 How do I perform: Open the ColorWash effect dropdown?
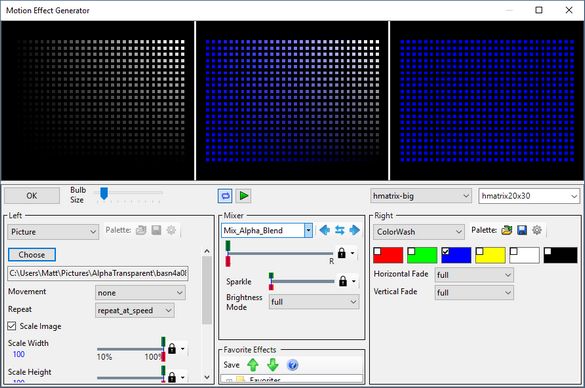[419, 232]
